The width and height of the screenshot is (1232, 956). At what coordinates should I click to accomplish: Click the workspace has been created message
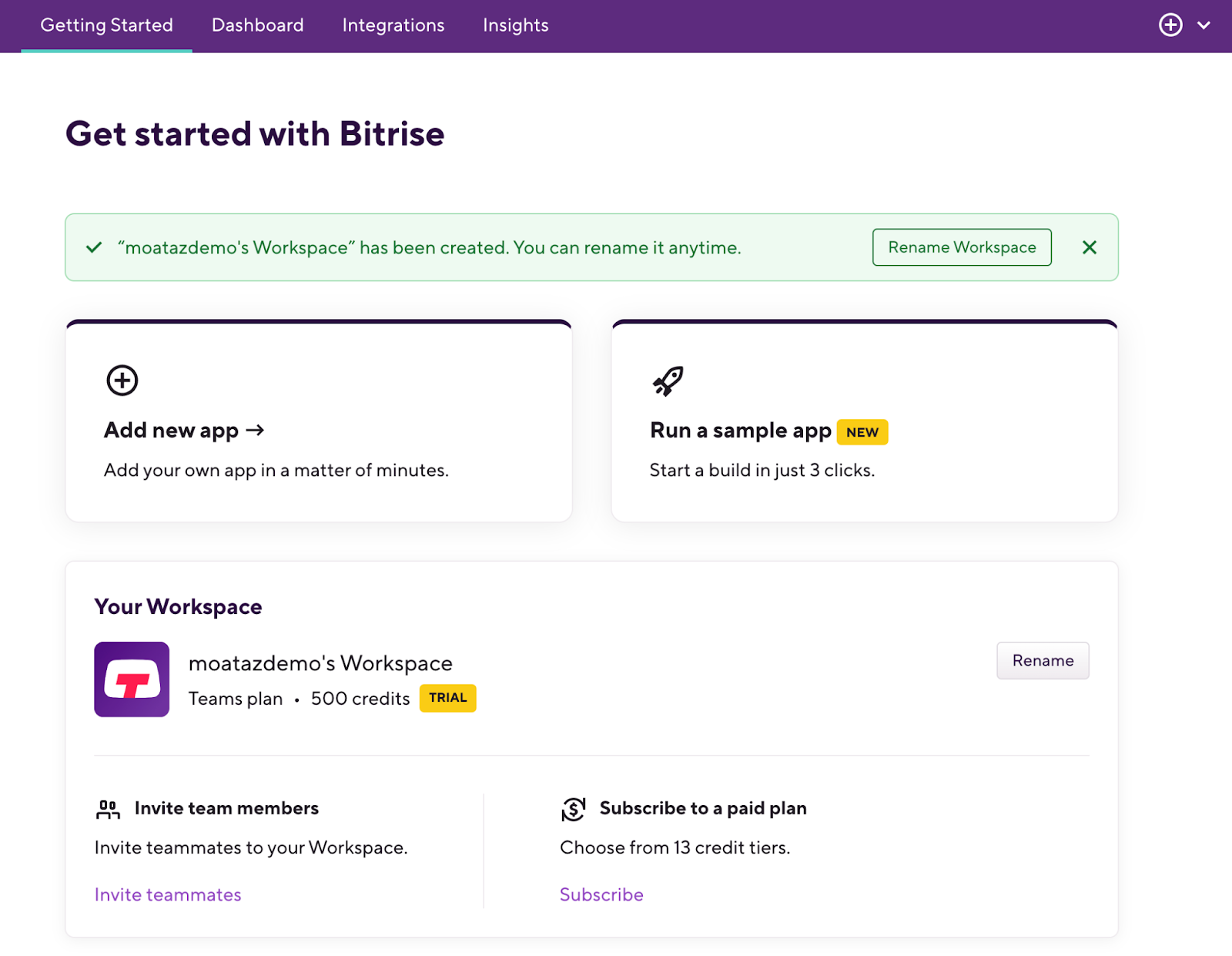click(x=430, y=247)
